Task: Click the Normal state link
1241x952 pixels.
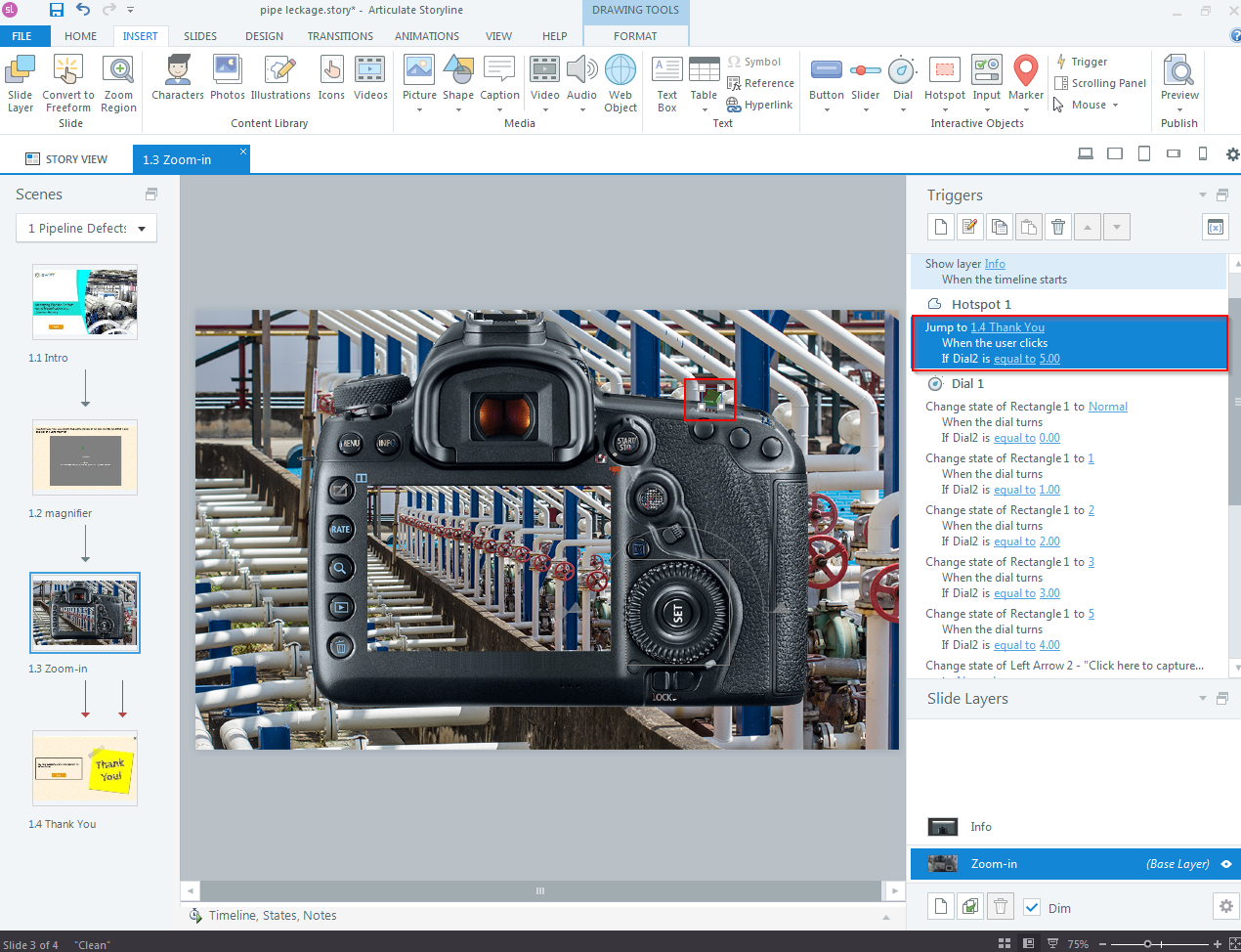Action: pos(1108,407)
